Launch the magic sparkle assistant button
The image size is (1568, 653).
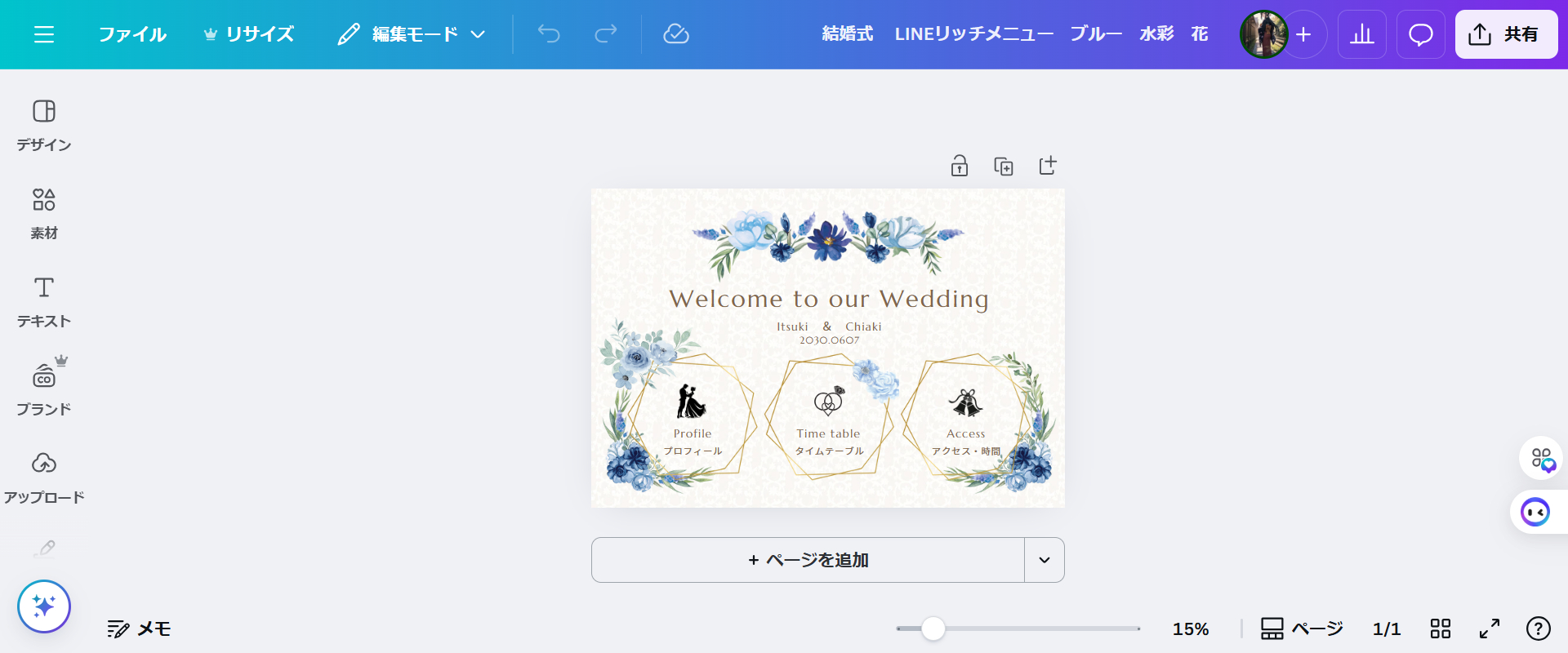tap(44, 606)
